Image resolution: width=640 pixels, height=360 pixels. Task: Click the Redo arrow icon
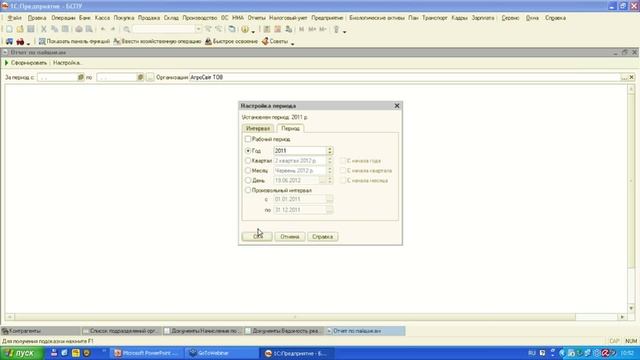[x=113, y=29]
